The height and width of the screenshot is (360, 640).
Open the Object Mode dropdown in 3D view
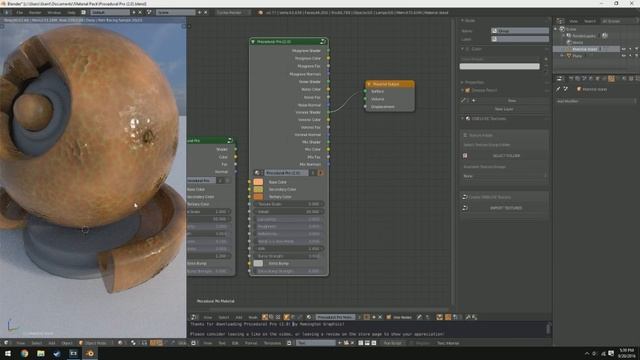96,343
